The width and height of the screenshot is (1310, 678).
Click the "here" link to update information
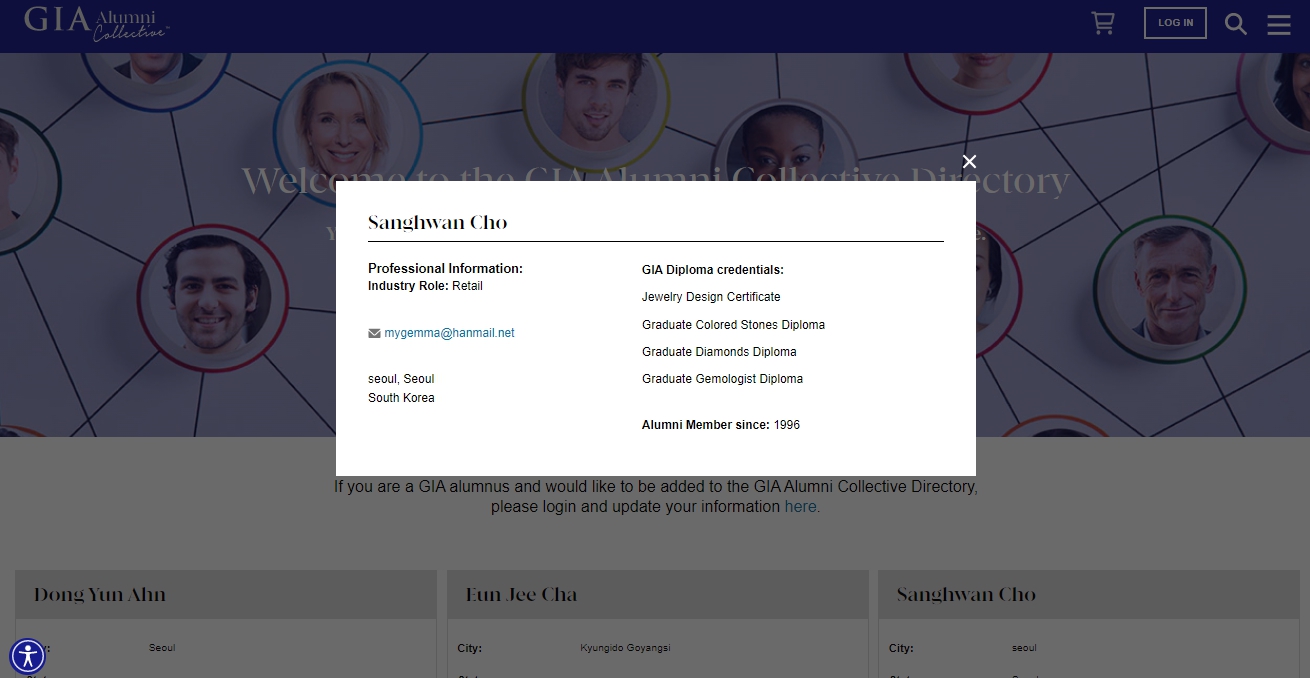[801, 506]
